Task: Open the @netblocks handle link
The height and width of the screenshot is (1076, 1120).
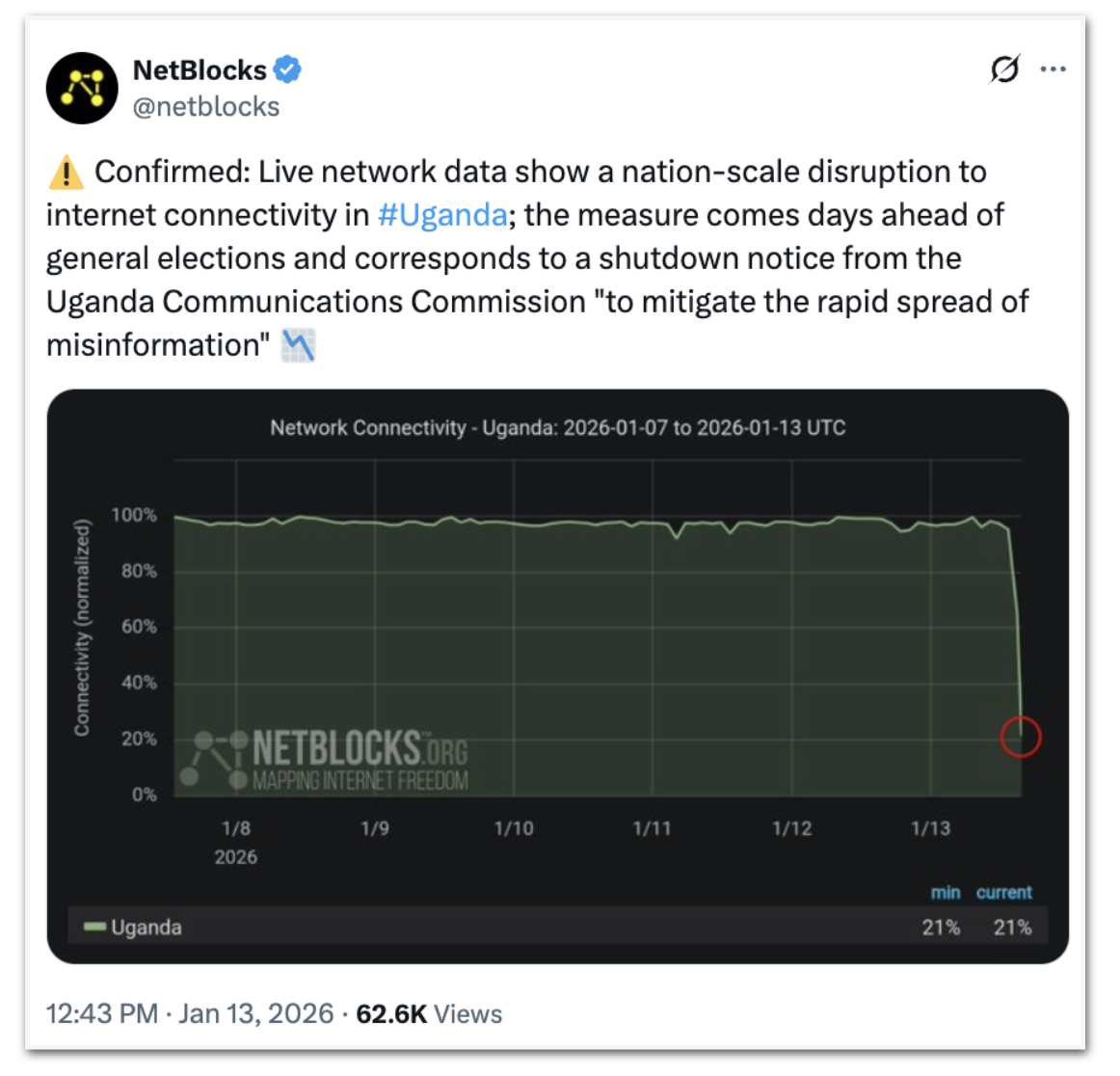Action: click(x=206, y=107)
